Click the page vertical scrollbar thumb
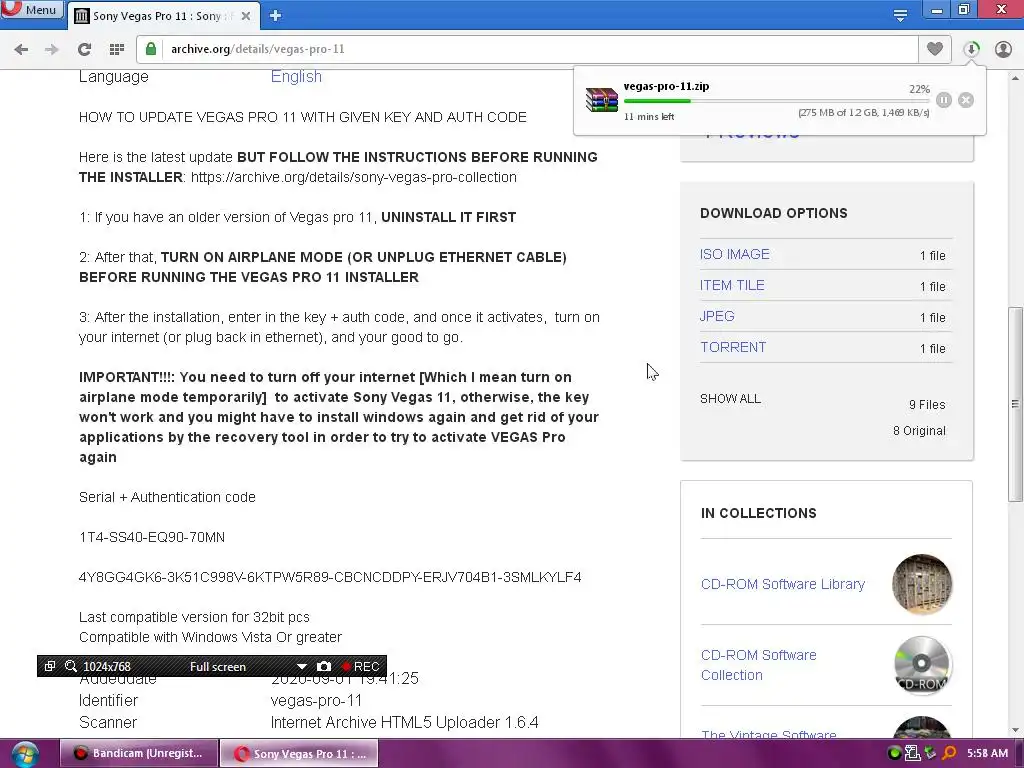 pos(1015,404)
